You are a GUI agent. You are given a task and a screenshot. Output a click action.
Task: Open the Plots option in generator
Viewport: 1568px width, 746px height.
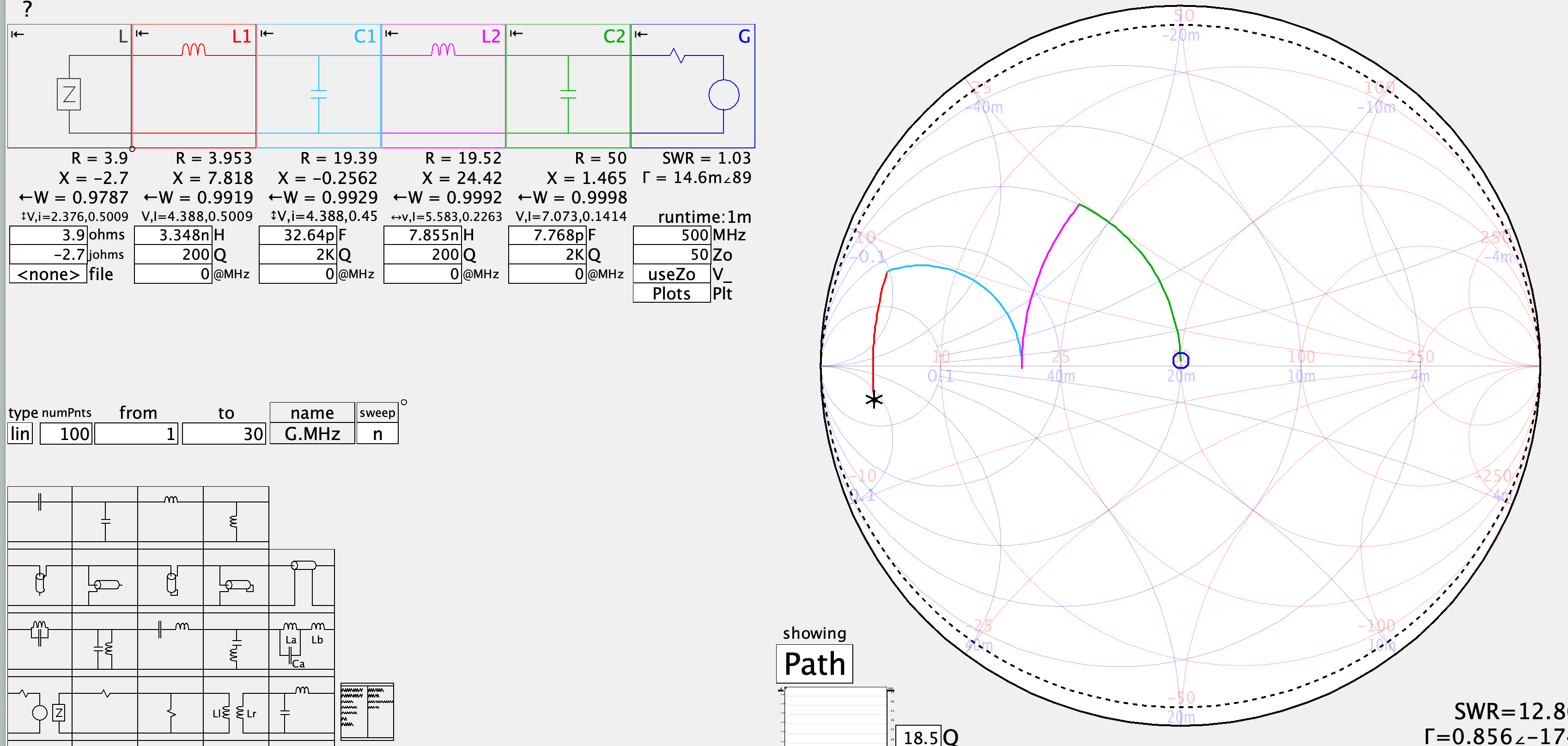click(671, 294)
